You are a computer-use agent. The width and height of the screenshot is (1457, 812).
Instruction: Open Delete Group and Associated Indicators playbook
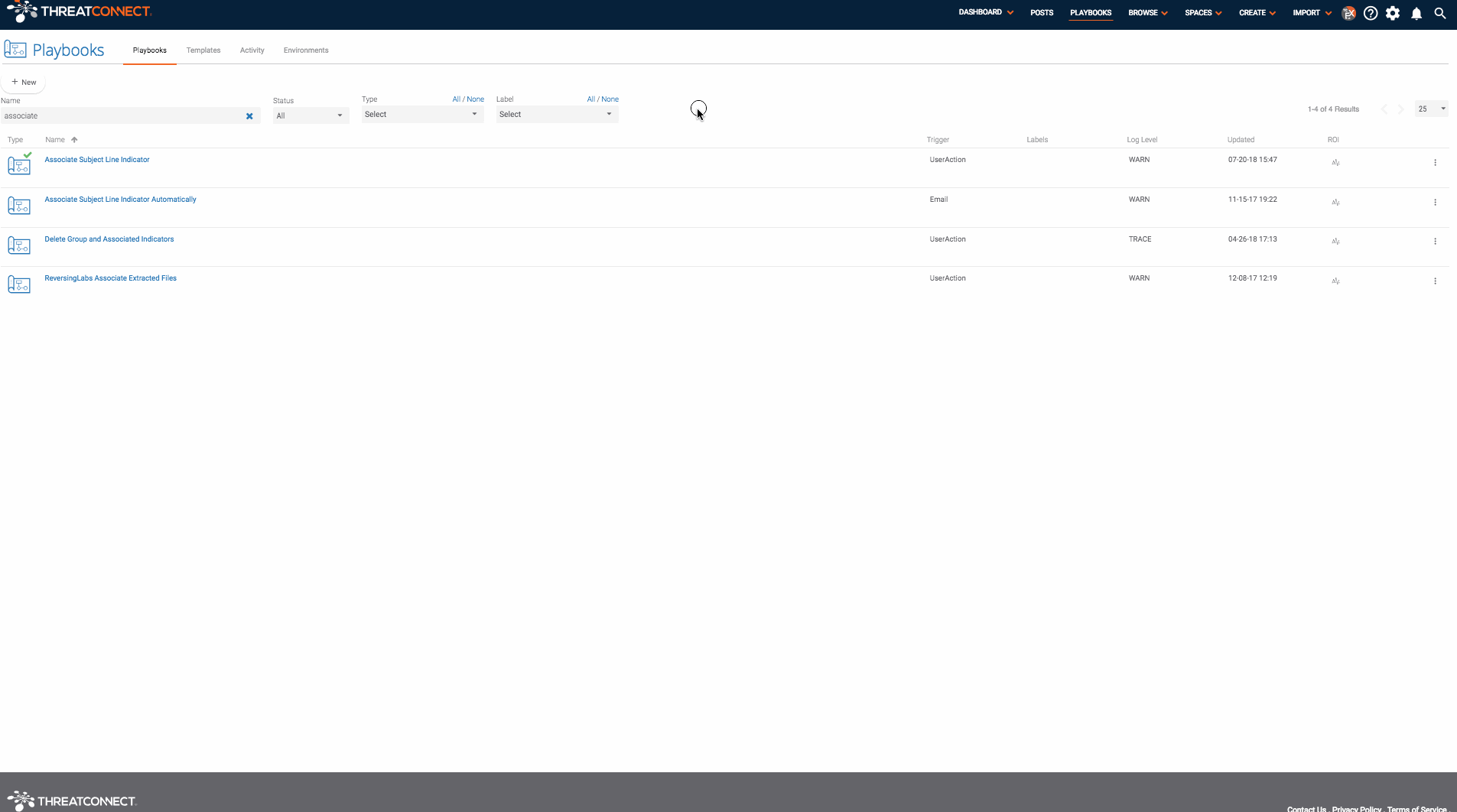point(109,239)
